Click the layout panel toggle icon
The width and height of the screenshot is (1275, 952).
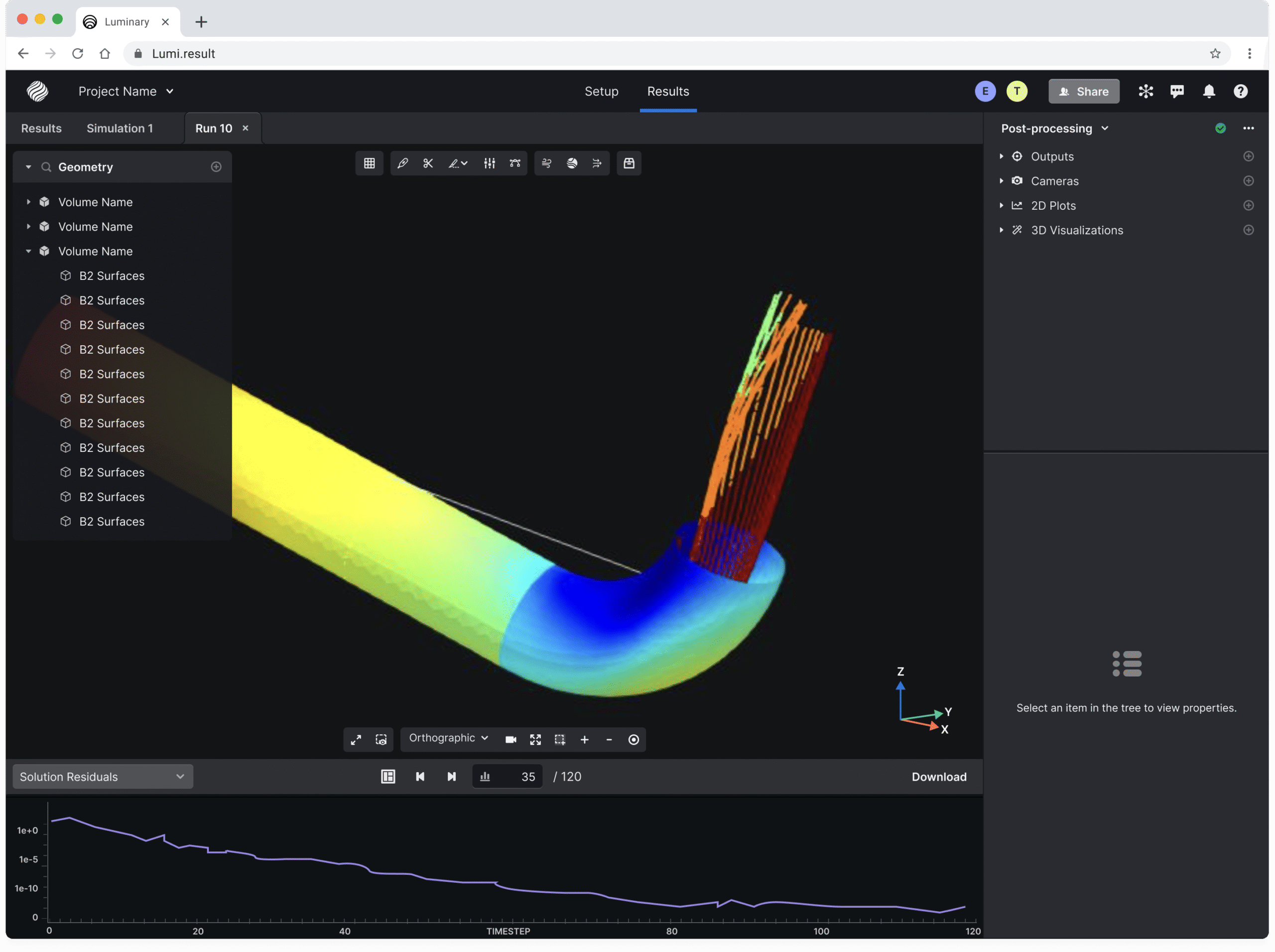[x=388, y=776]
